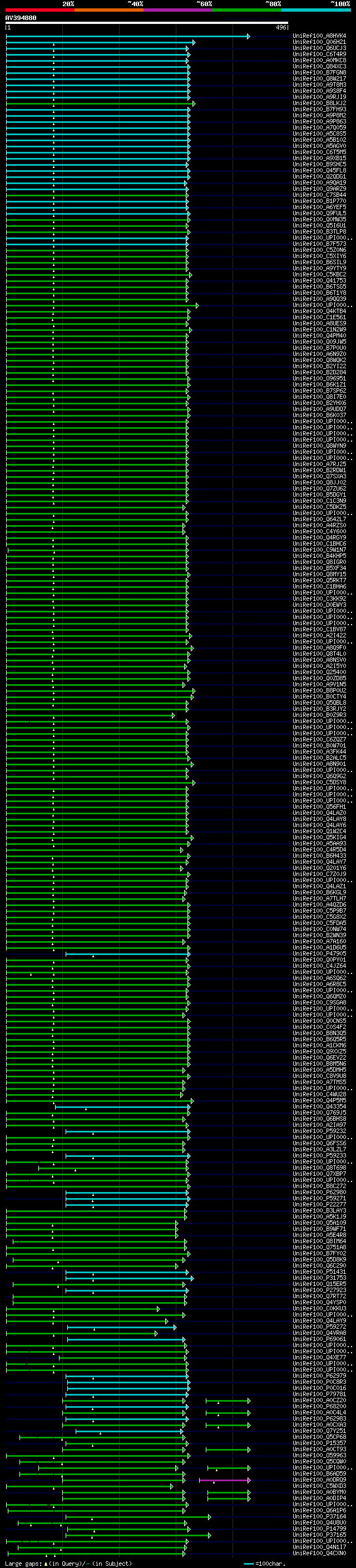Click hit label UniRef100_C5DSY8
Image resolution: width=356 pixels, height=1568 pixels.
tap(319, 782)
